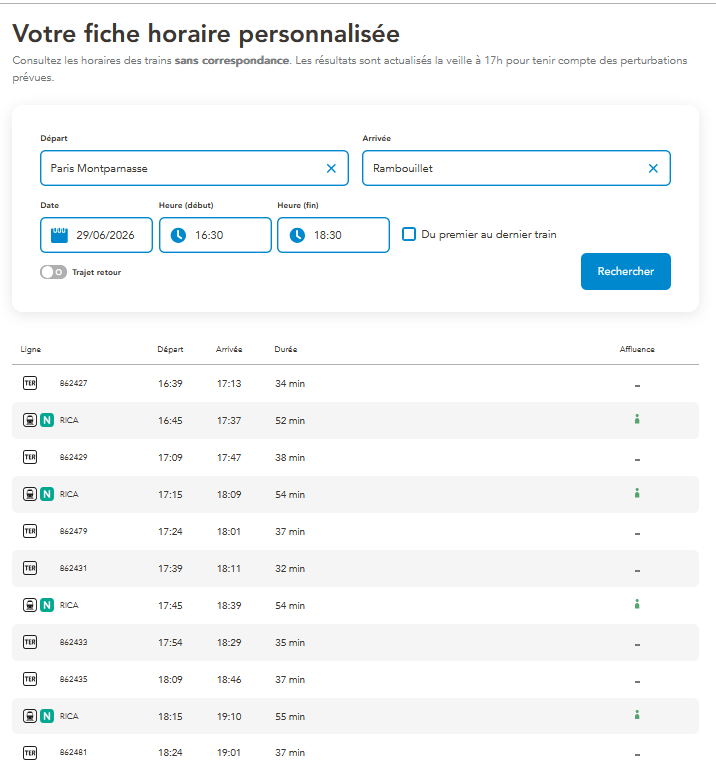This screenshot has width=716, height=783.
Task: Select train number 862433
Action: (x=73, y=642)
